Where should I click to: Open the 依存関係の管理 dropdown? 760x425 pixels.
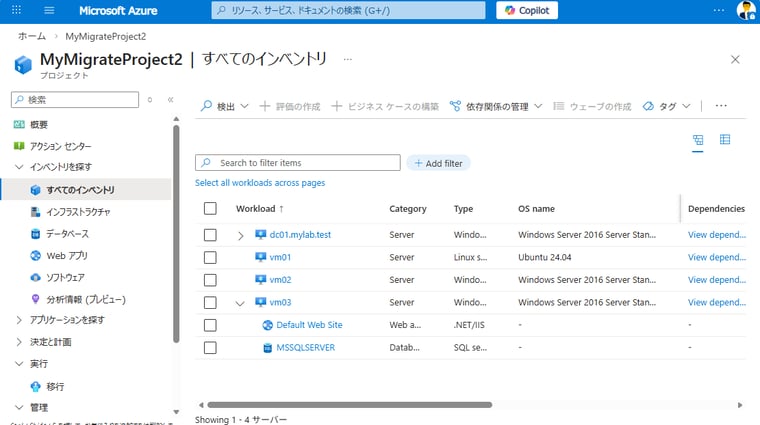click(496, 106)
